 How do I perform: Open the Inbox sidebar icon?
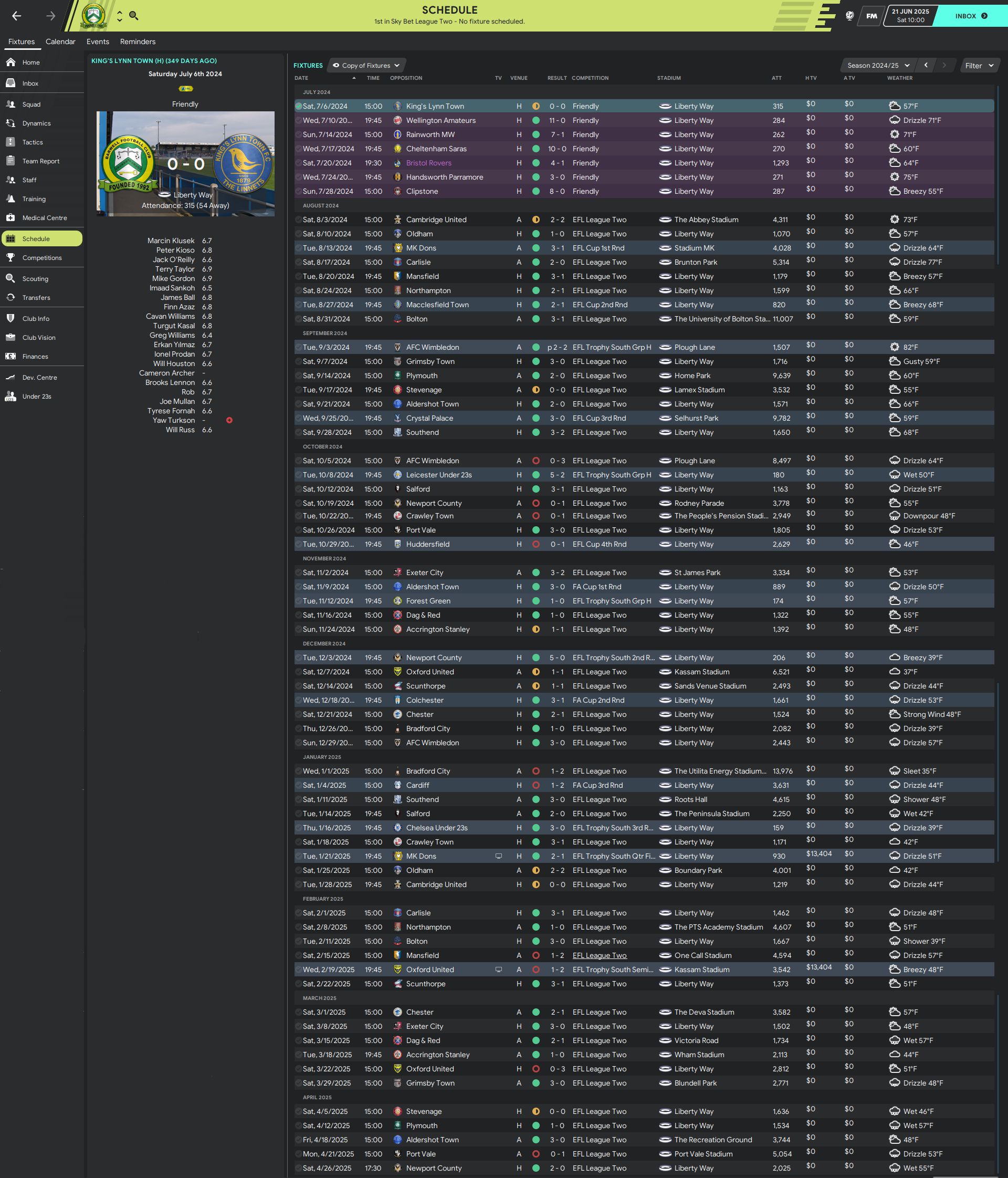(10, 83)
